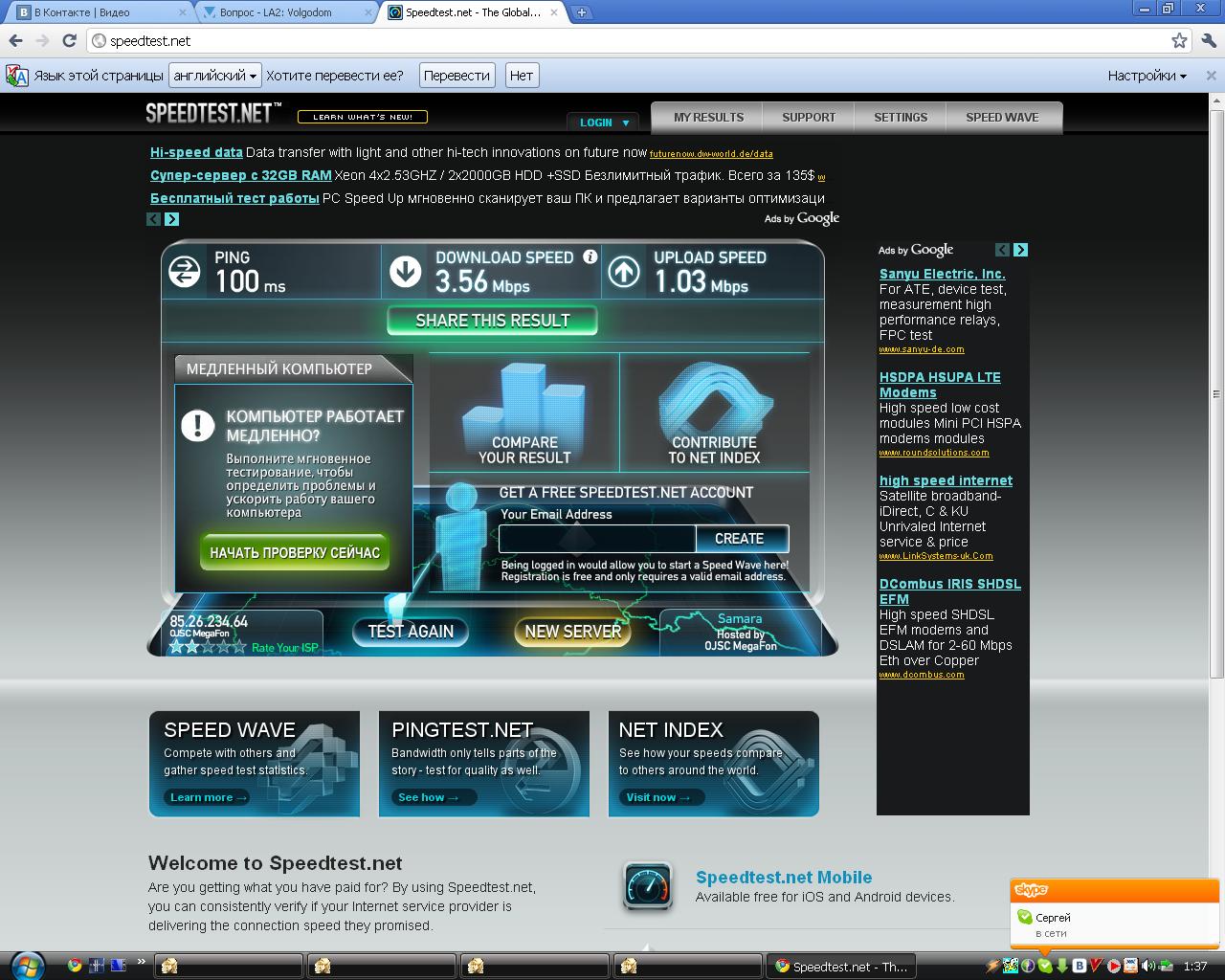Show previous sidebar Google ads
The width and height of the screenshot is (1225, 980).
click(x=1002, y=250)
